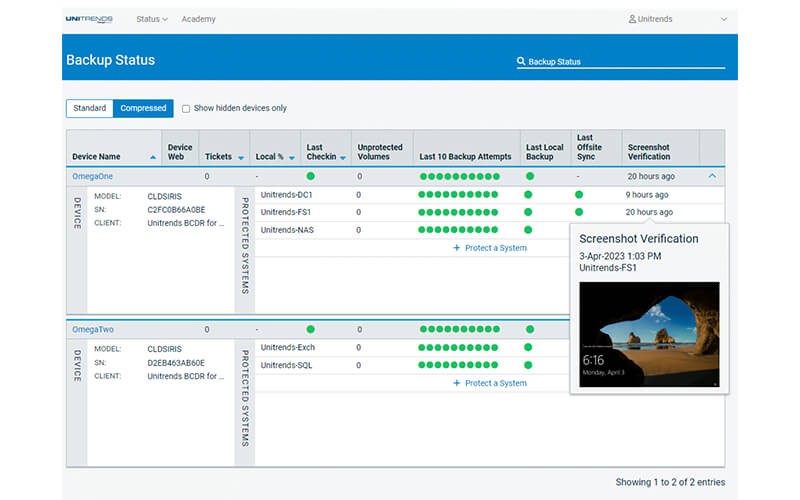The height and width of the screenshot is (500, 800).
Task: Open the Status menu
Action: 152,19
